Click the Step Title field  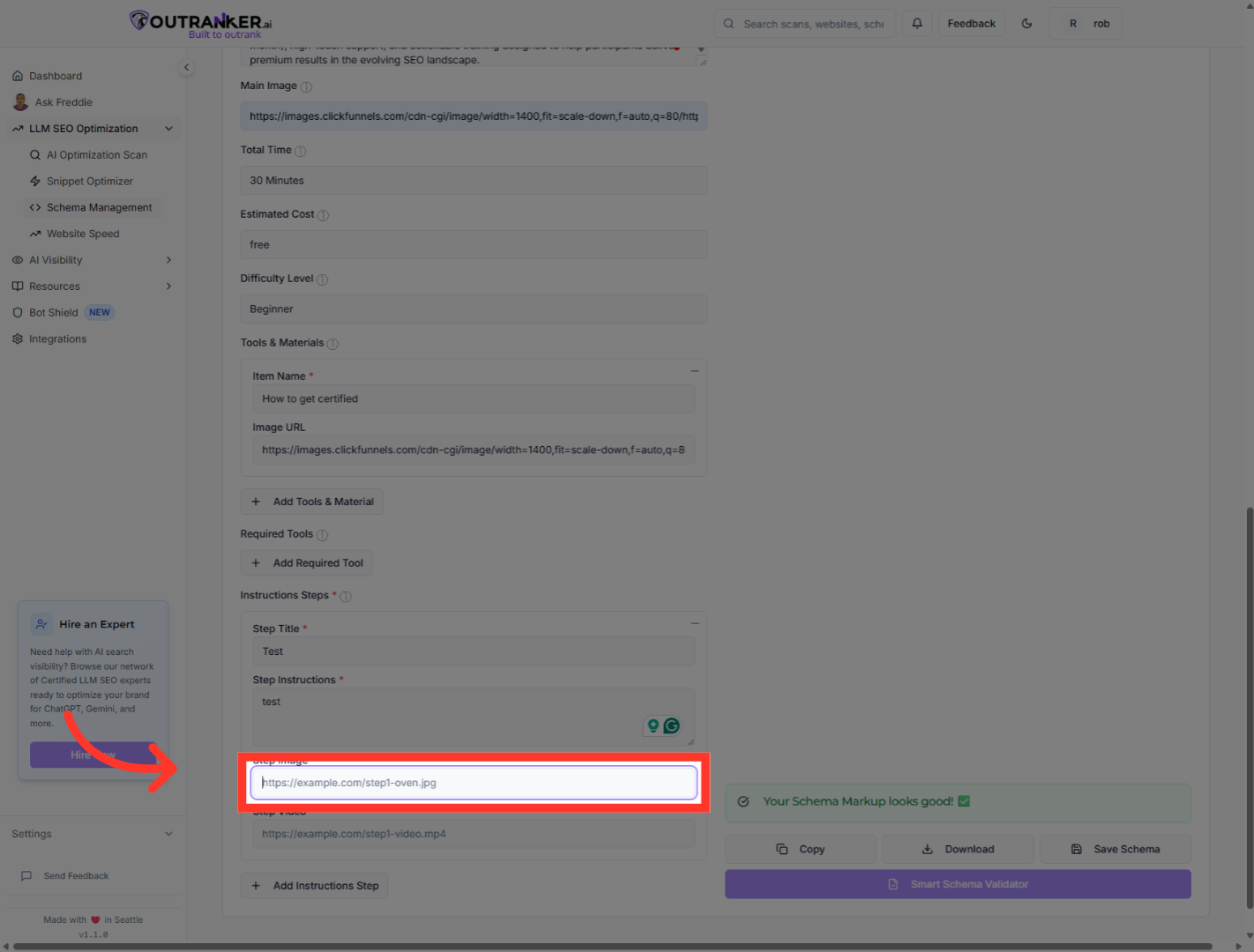pyautogui.click(x=474, y=651)
